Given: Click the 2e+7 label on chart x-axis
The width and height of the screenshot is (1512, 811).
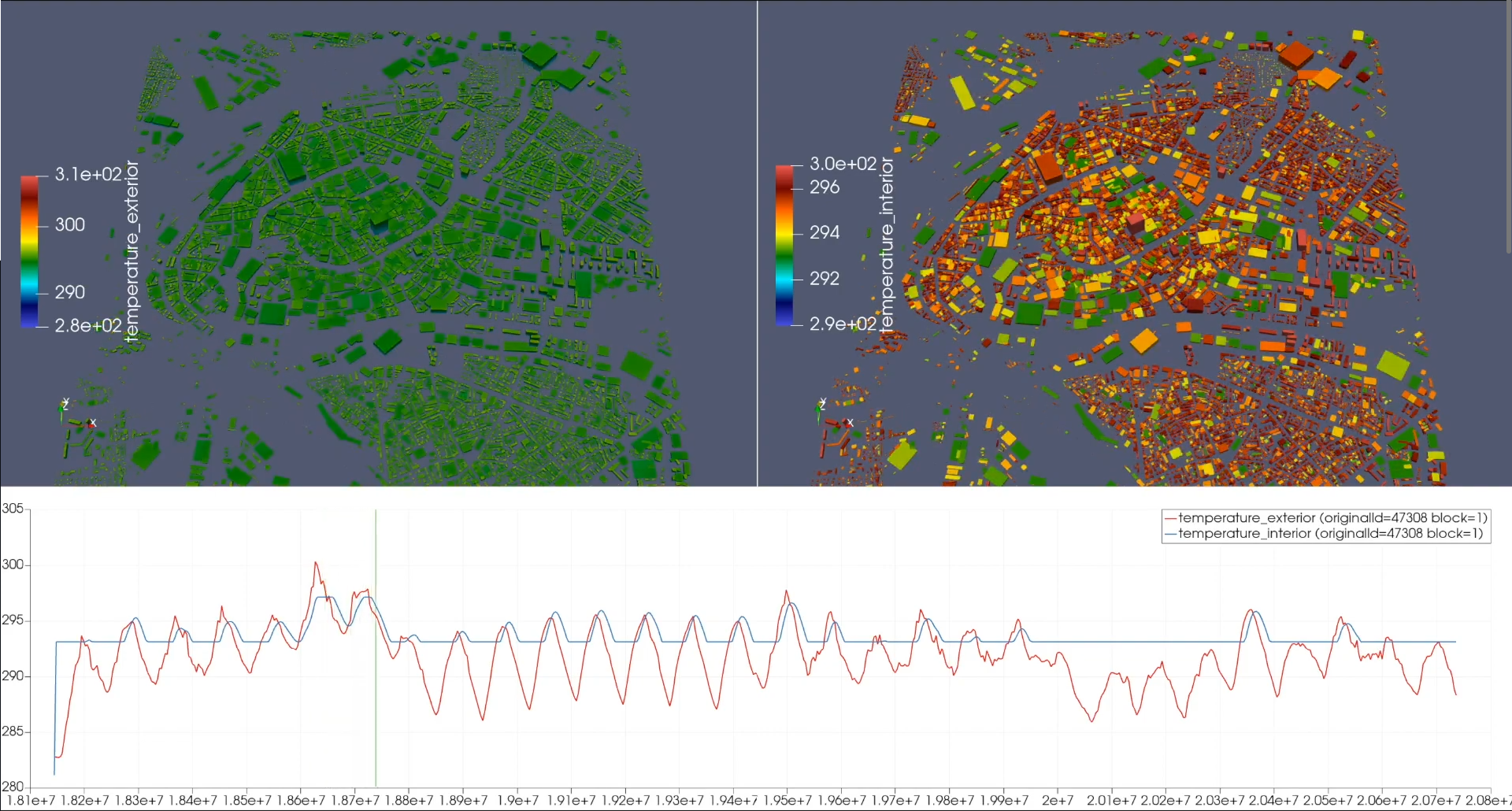Looking at the screenshot, I should [1058, 801].
